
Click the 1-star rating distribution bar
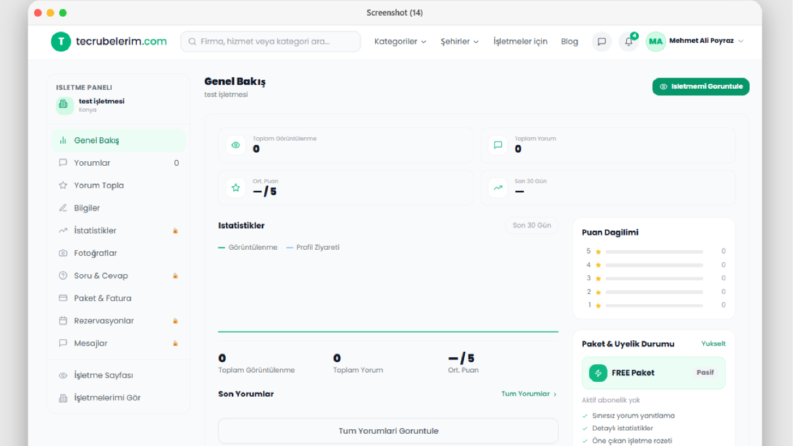coord(654,305)
